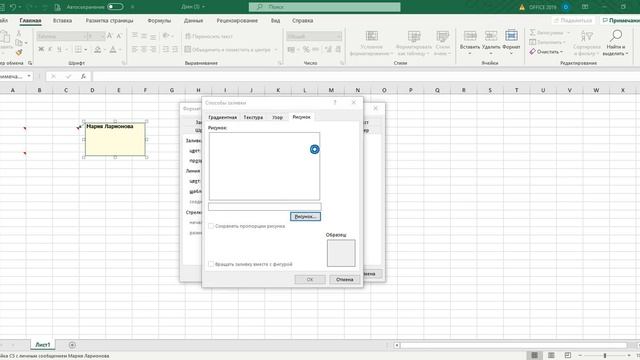Open Найти и выделить menu

coord(616,43)
